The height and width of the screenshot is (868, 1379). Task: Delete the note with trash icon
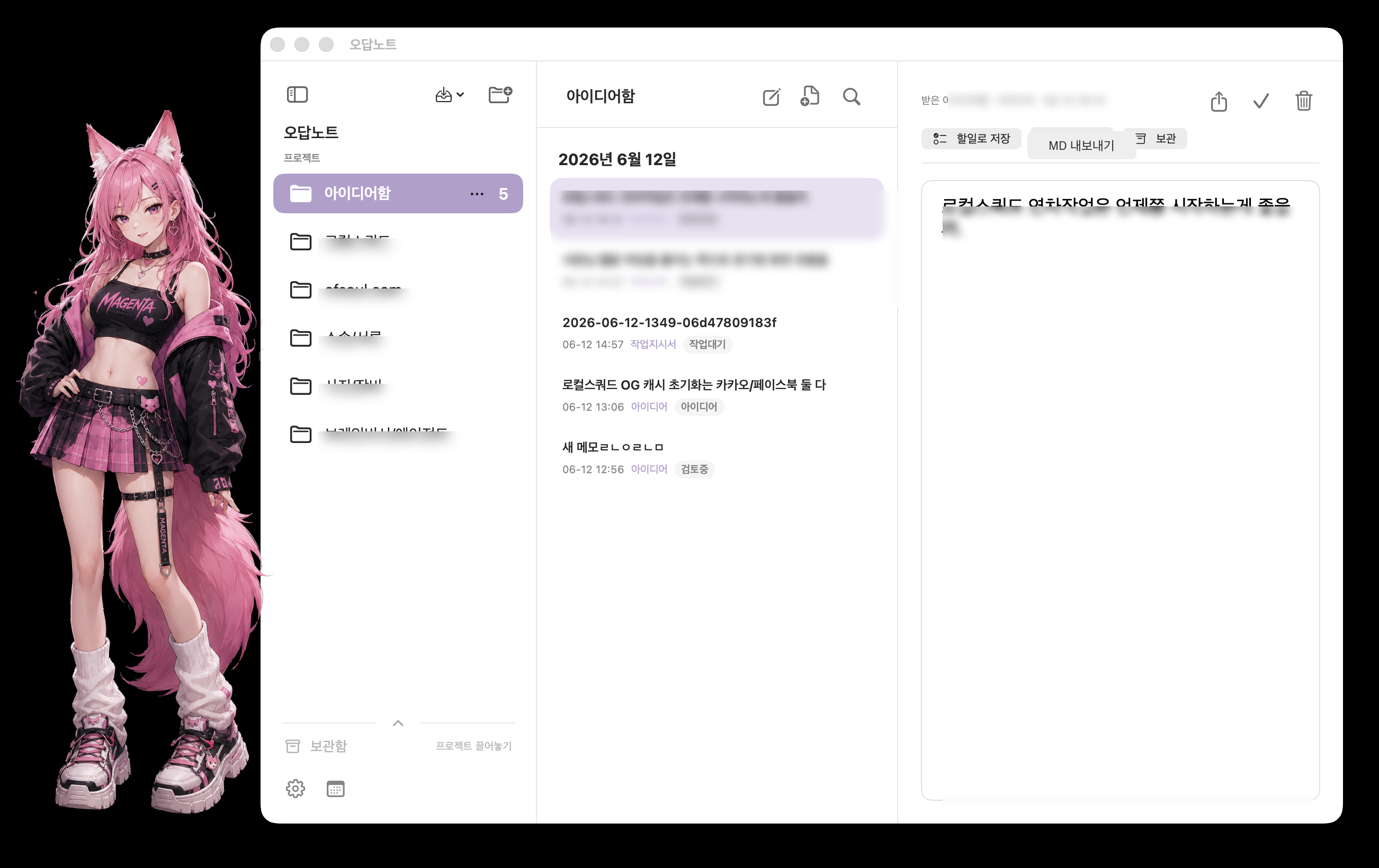click(x=1303, y=101)
